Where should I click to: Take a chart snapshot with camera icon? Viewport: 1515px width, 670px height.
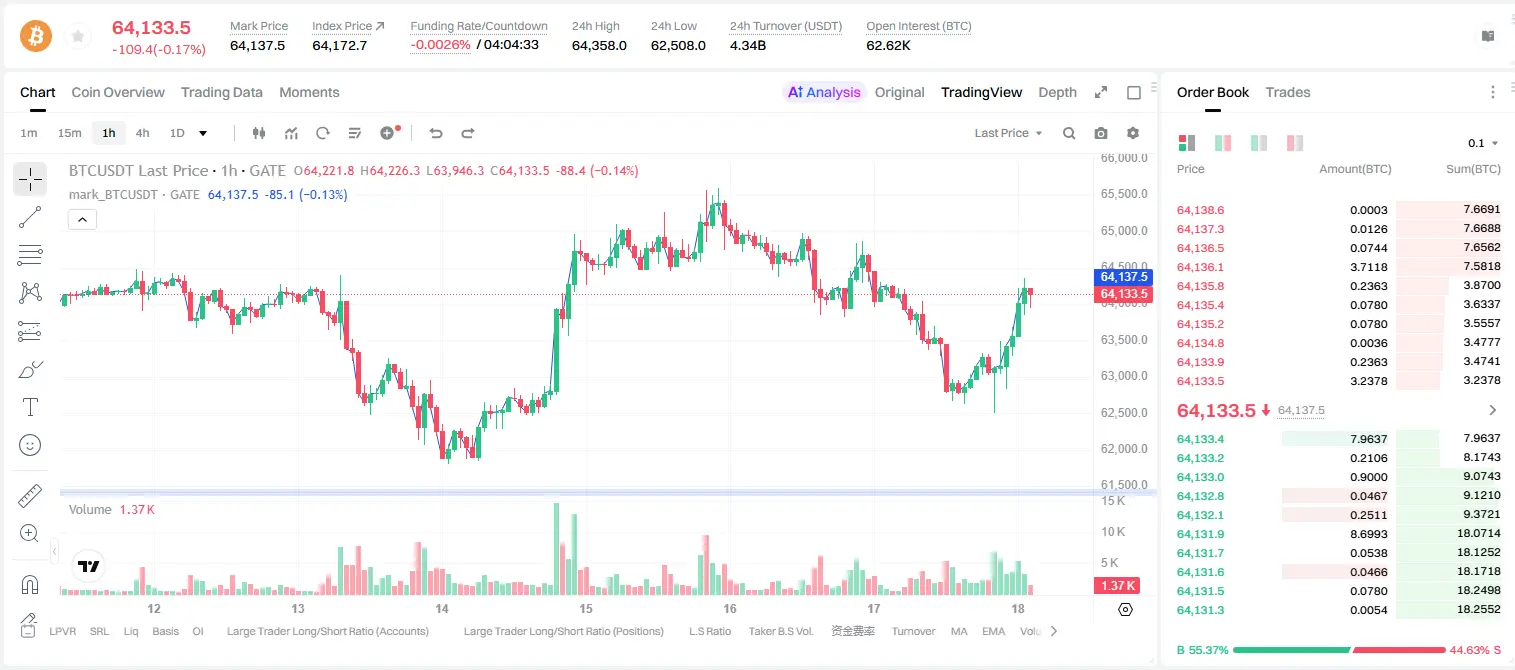coord(1101,133)
